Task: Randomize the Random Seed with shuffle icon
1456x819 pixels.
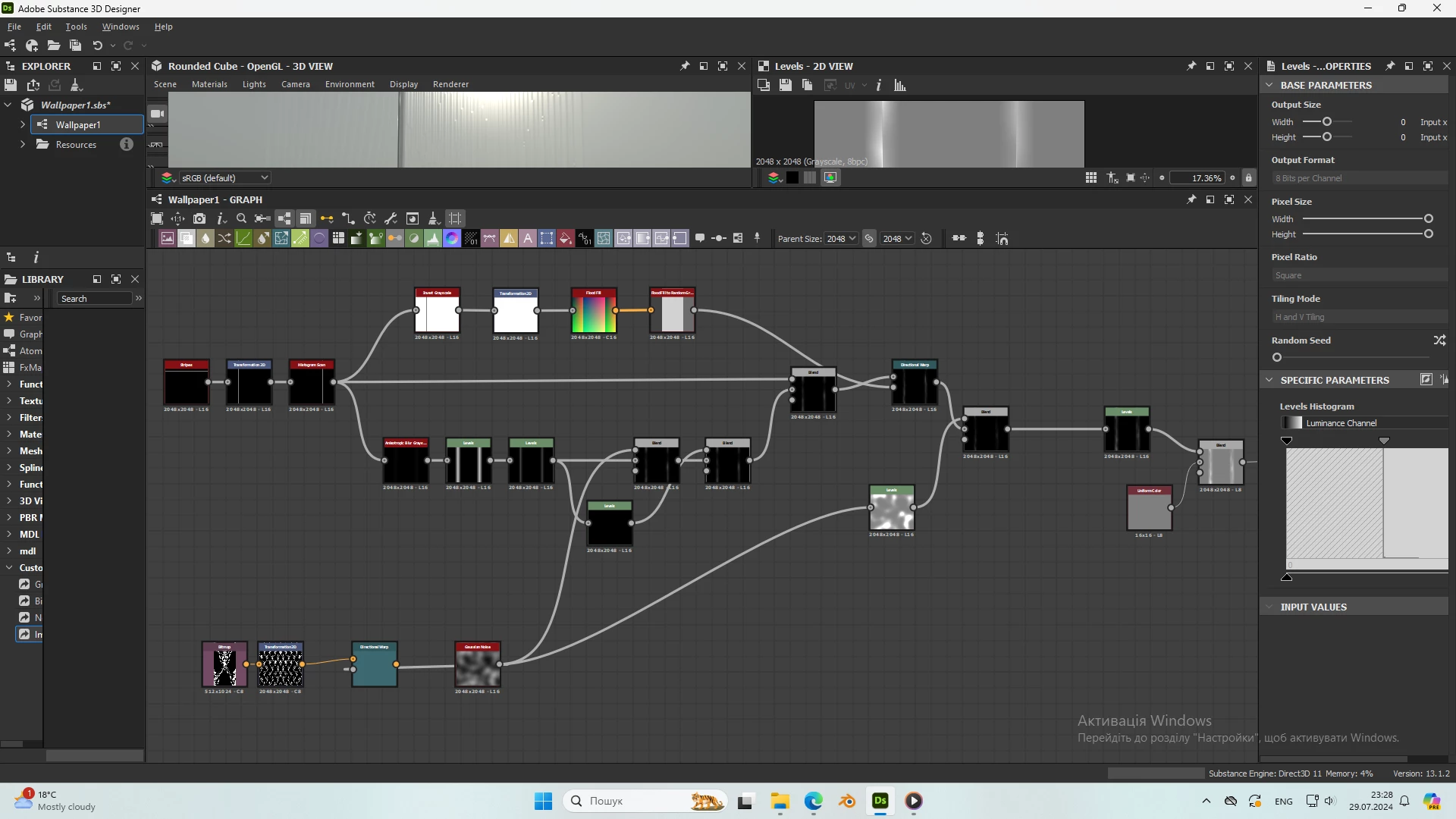Action: pos(1439,340)
